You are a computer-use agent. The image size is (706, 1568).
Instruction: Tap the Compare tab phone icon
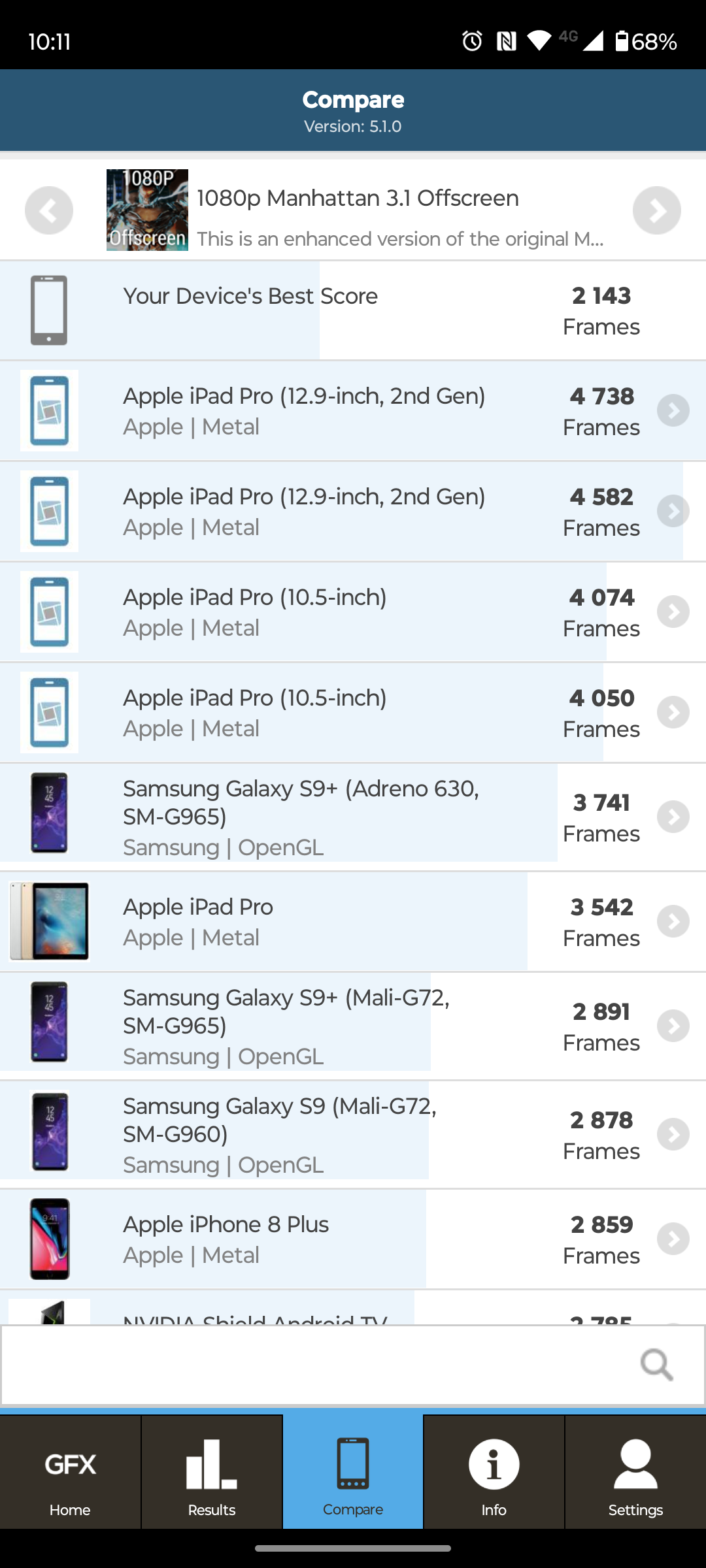pos(353,1463)
